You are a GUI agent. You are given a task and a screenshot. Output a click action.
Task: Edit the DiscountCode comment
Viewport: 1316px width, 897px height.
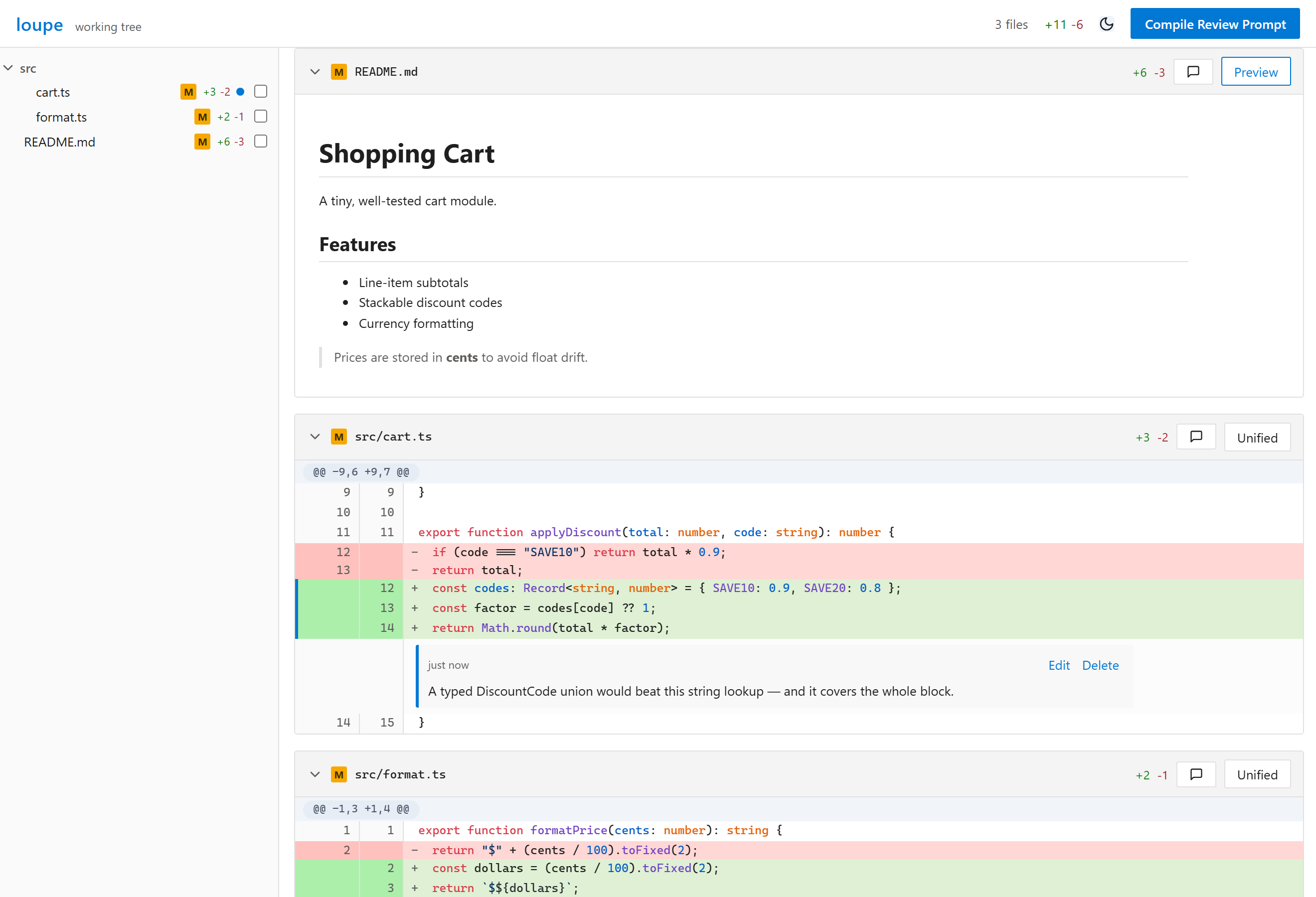[1058, 666]
